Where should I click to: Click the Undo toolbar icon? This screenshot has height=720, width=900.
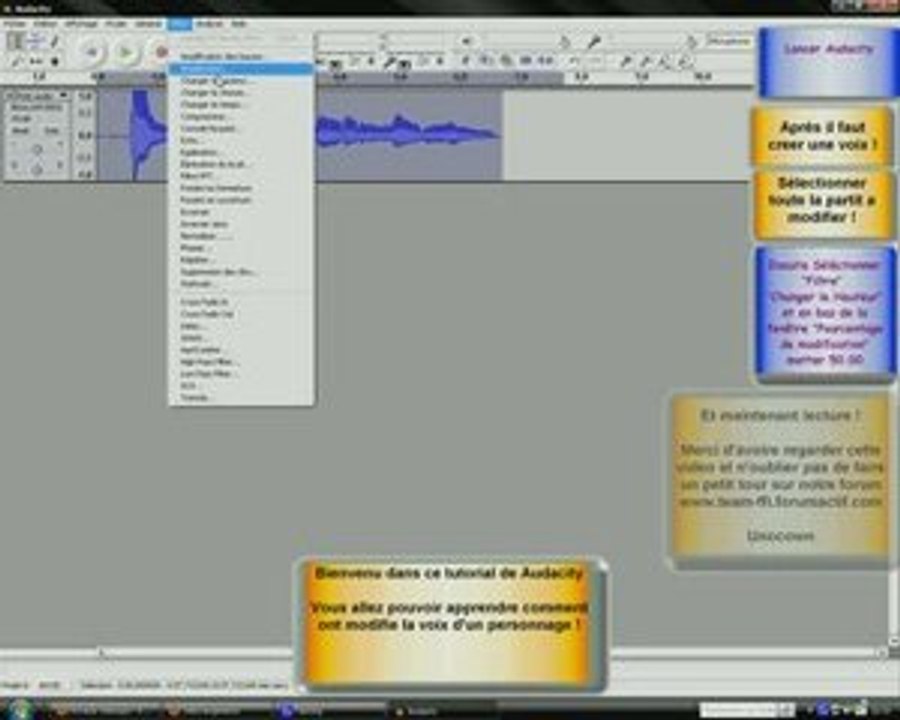click(576, 61)
